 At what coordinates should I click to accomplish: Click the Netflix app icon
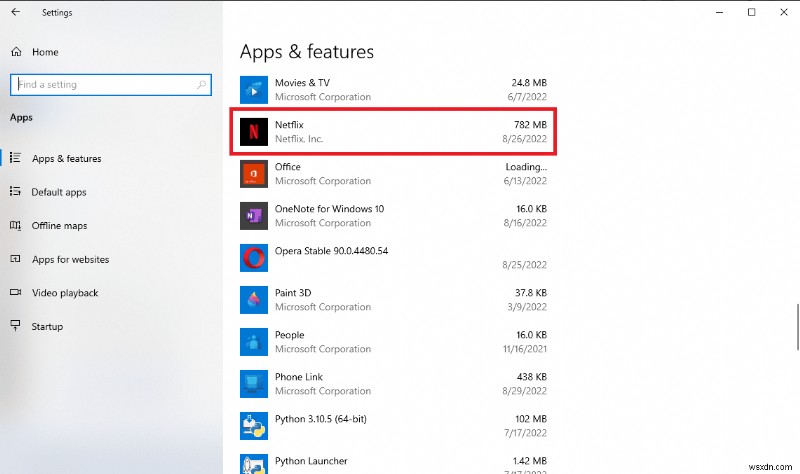(254, 131)
